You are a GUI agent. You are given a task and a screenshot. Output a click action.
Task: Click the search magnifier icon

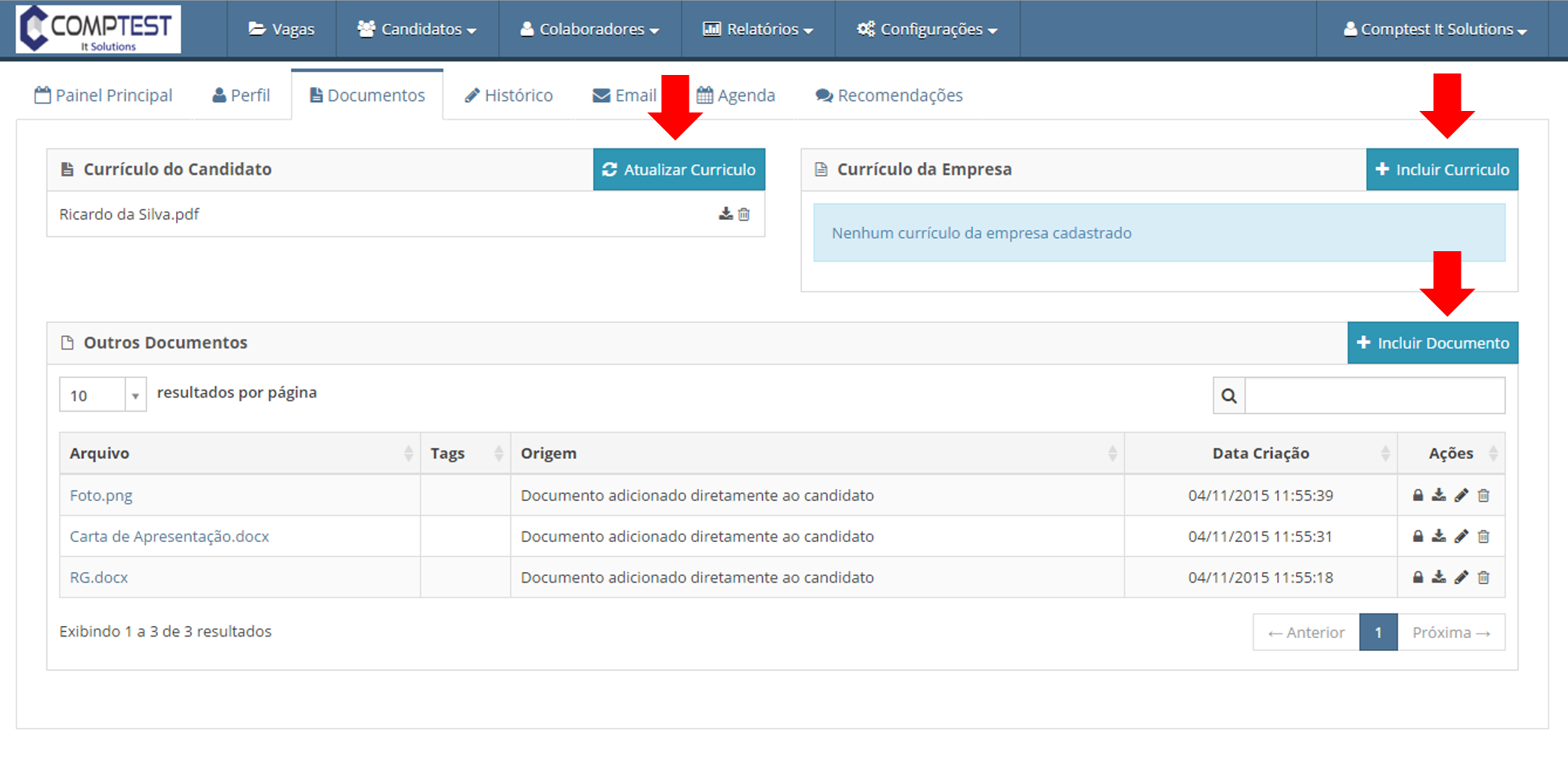coord(1229,396)
